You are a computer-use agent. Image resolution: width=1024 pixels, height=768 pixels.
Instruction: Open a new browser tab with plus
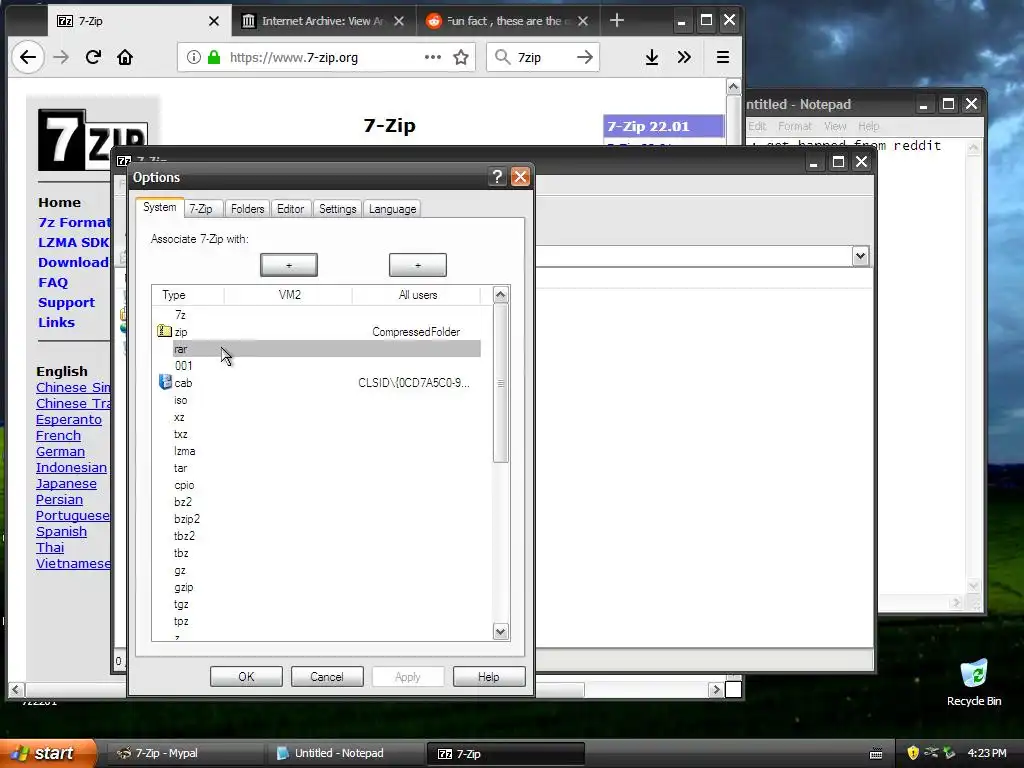pos(616,21)
